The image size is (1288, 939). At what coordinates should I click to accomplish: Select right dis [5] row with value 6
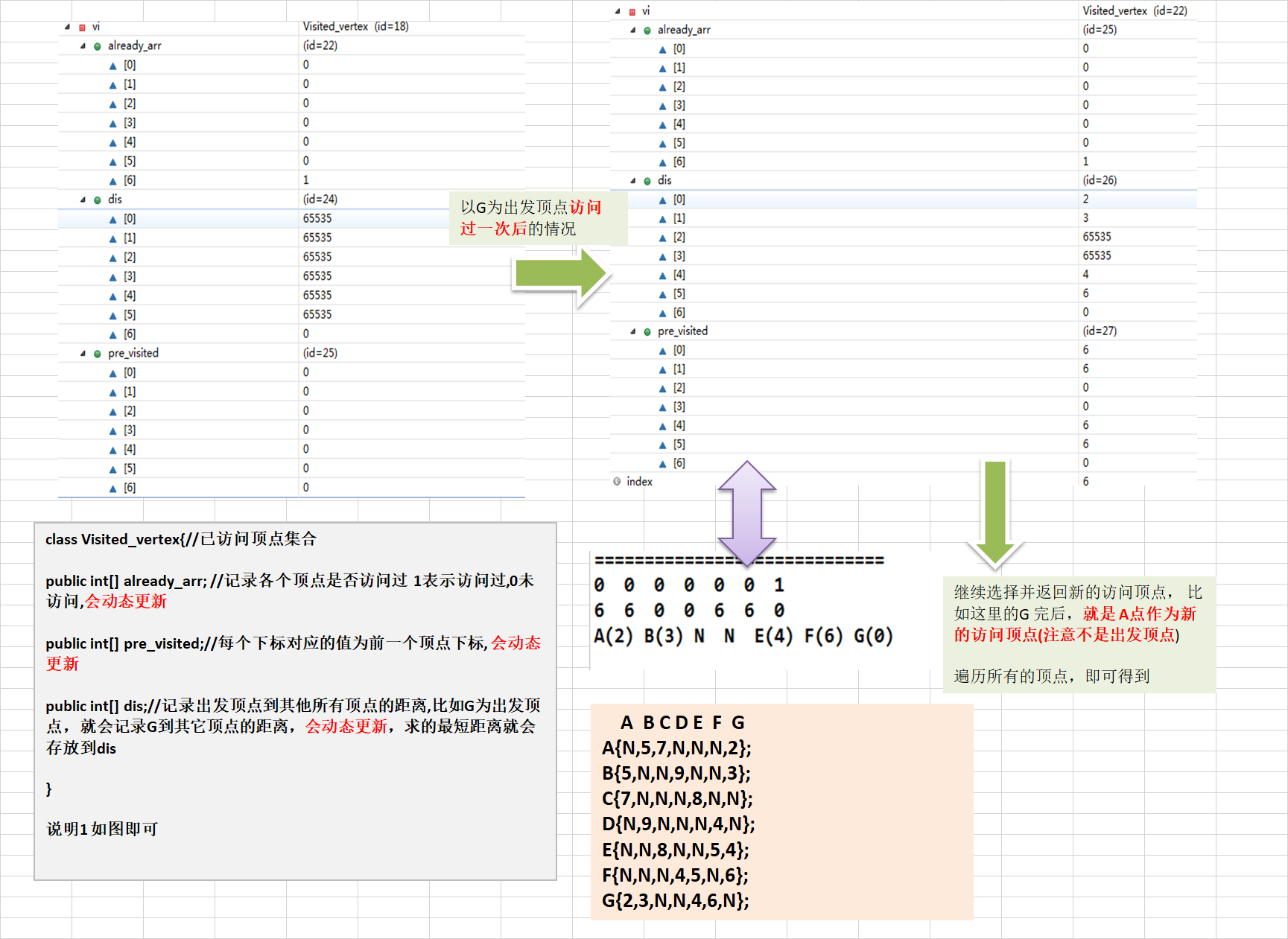[x=904, y=293]
